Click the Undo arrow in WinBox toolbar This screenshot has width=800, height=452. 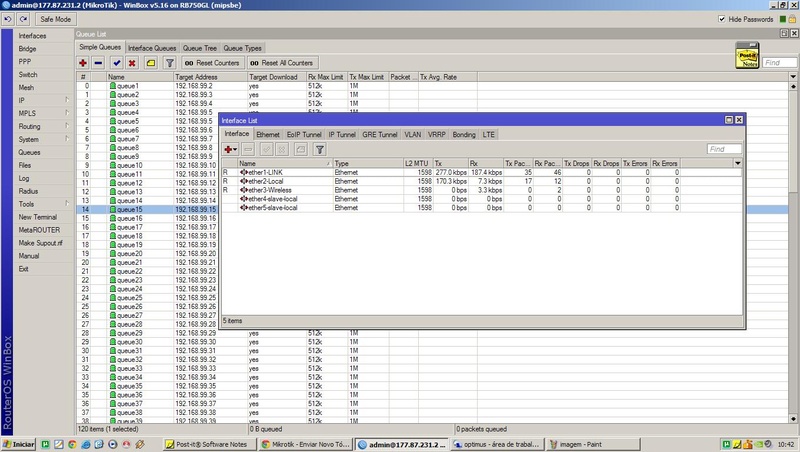(8, 19)
